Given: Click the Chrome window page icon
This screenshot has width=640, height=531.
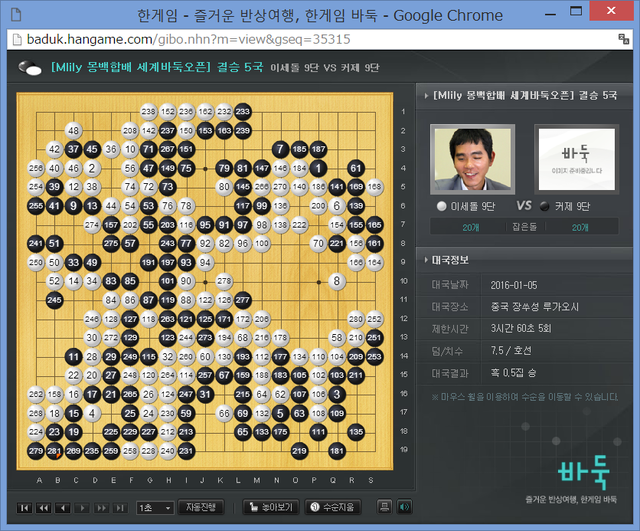Looking at the screenshot, I should coord(16,15).
